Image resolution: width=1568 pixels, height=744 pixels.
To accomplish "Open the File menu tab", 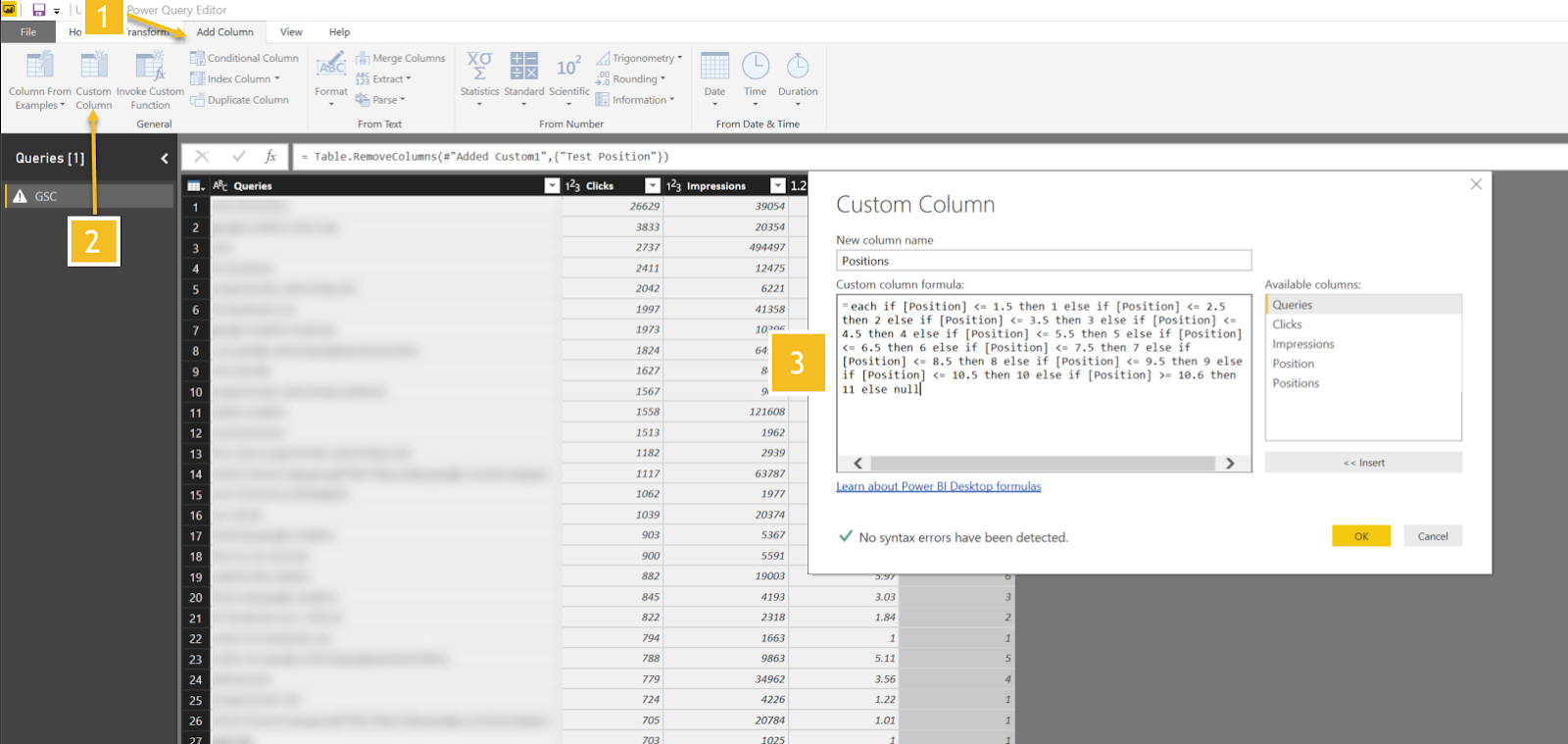I will pos(28,32).
